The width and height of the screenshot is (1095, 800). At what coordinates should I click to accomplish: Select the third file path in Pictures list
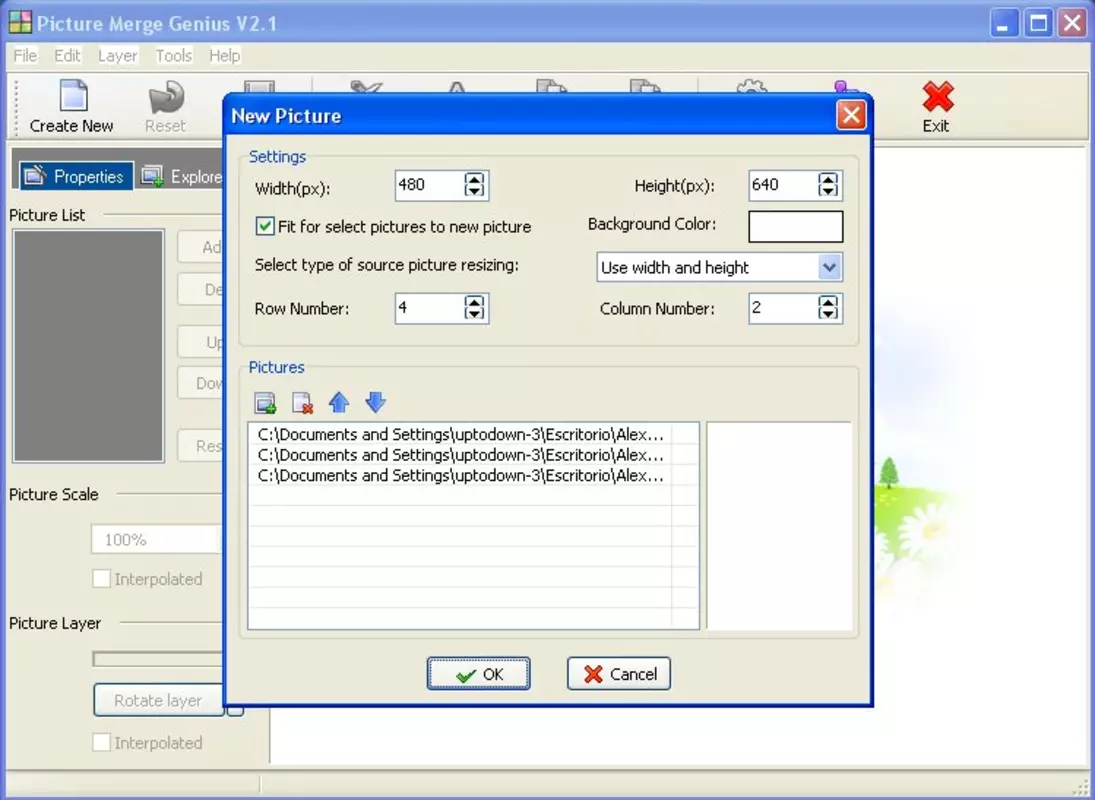pyautogui.click(x=461, y=475)
